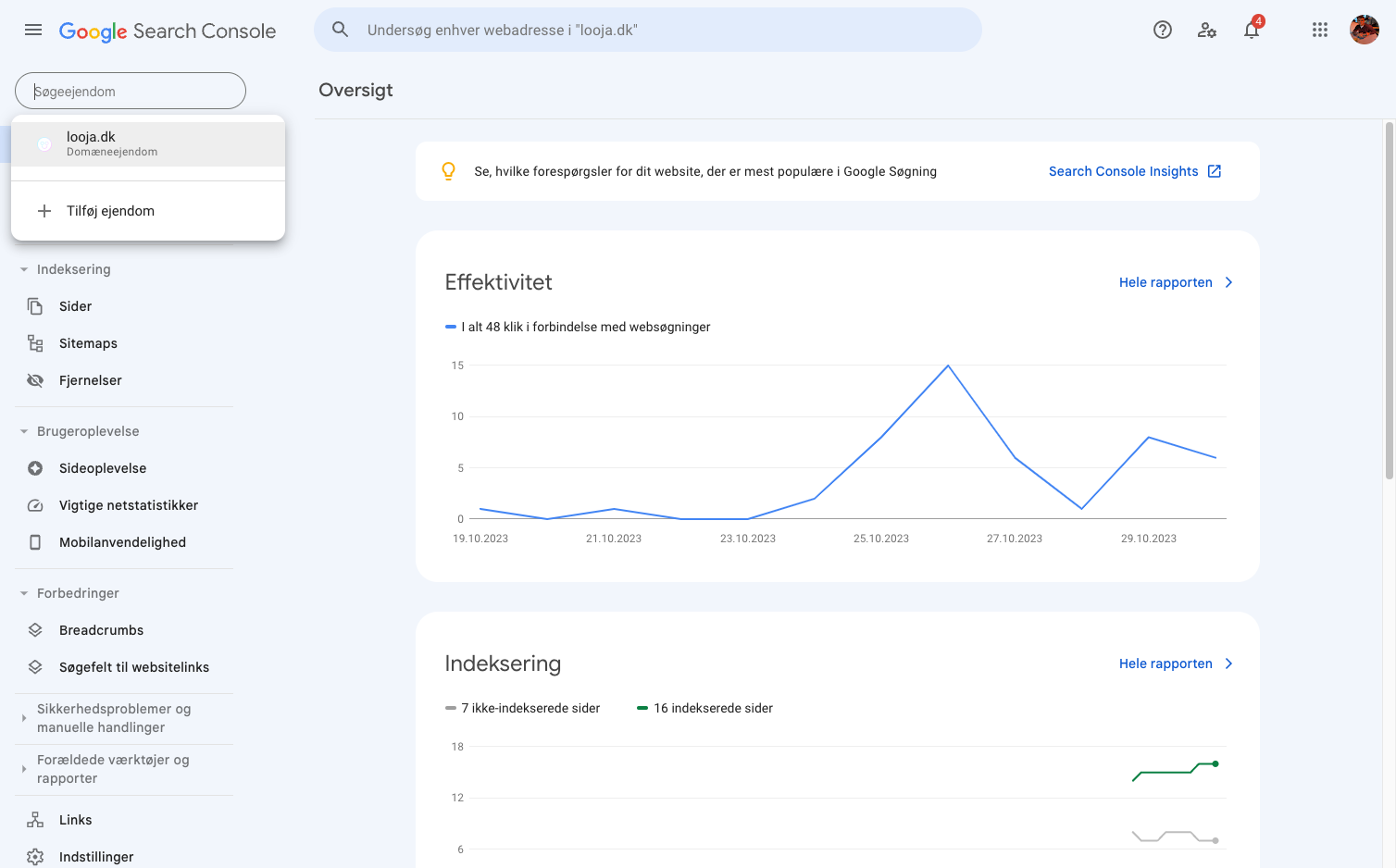Collapse the Brugeroplevelse section
The width and height of the screenshot is (1396, 868).
coord(24,431)
